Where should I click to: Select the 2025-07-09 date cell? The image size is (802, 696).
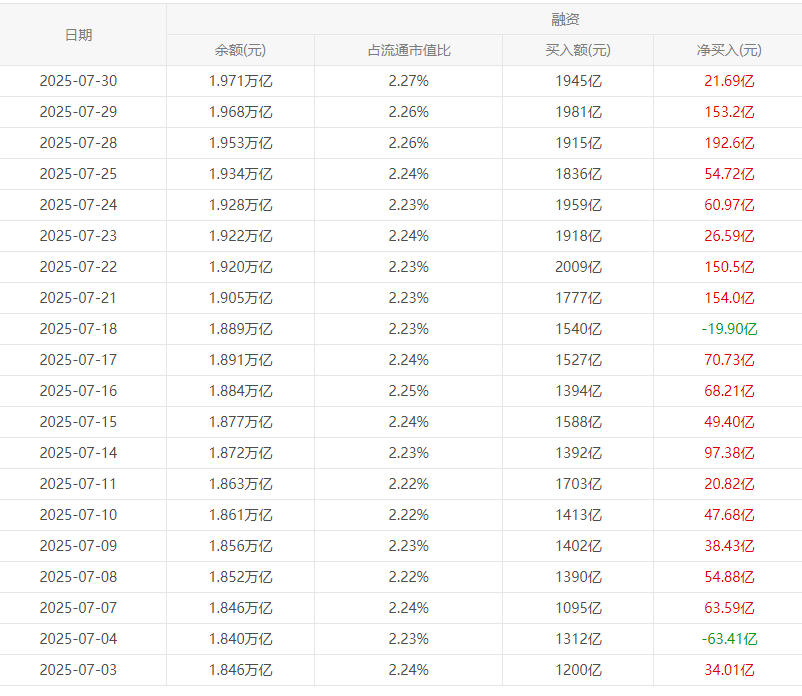click(78, 546)
